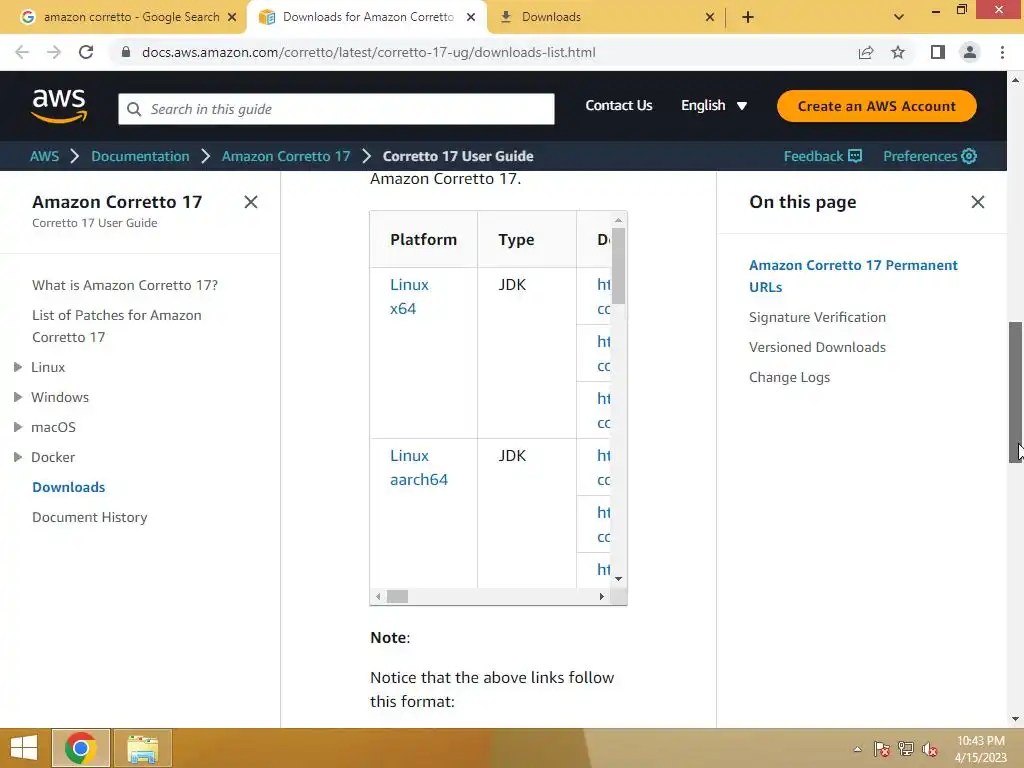The height and width of the screenshot is (768, 1024).
Task: Click the Linux x64 platform link
Action: [409, 296]
